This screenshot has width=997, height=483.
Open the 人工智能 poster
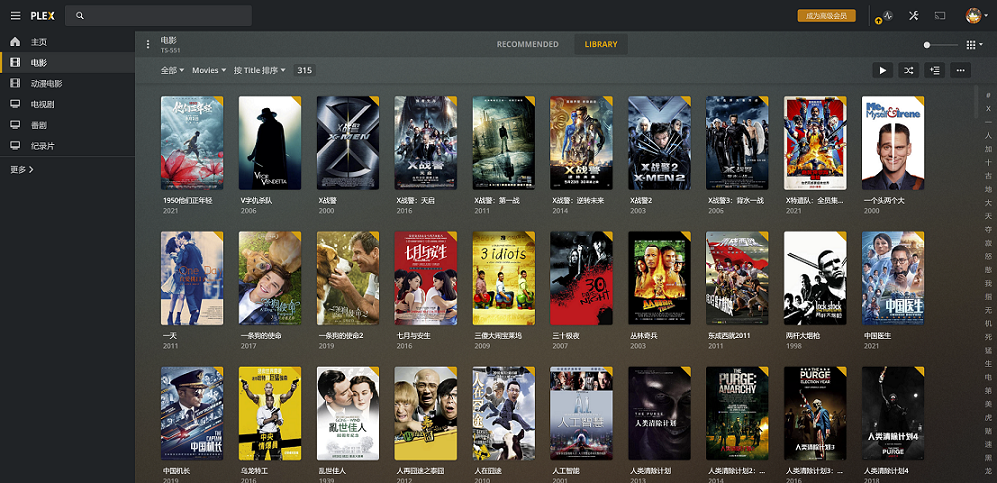(581, 414)
